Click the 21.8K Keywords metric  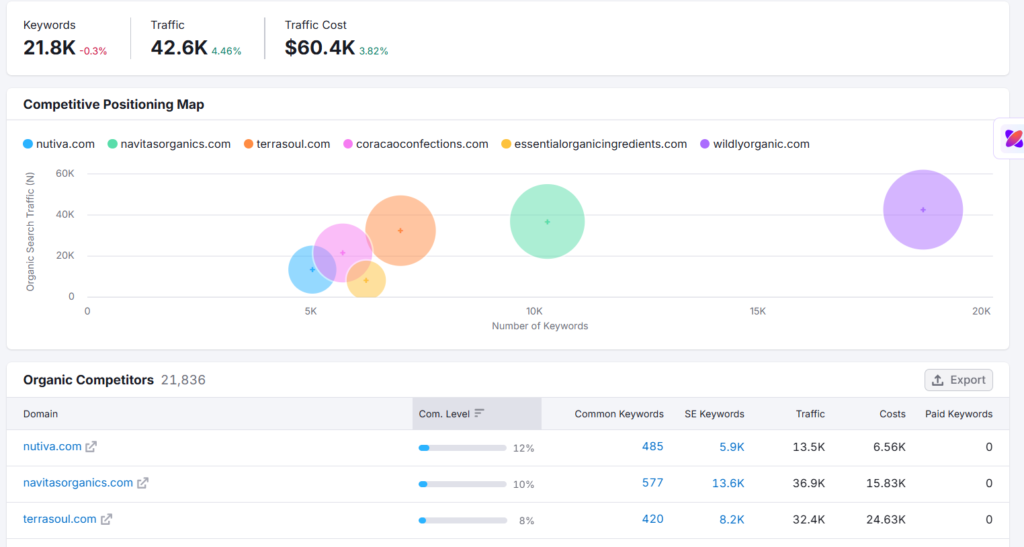click(50, 48)
